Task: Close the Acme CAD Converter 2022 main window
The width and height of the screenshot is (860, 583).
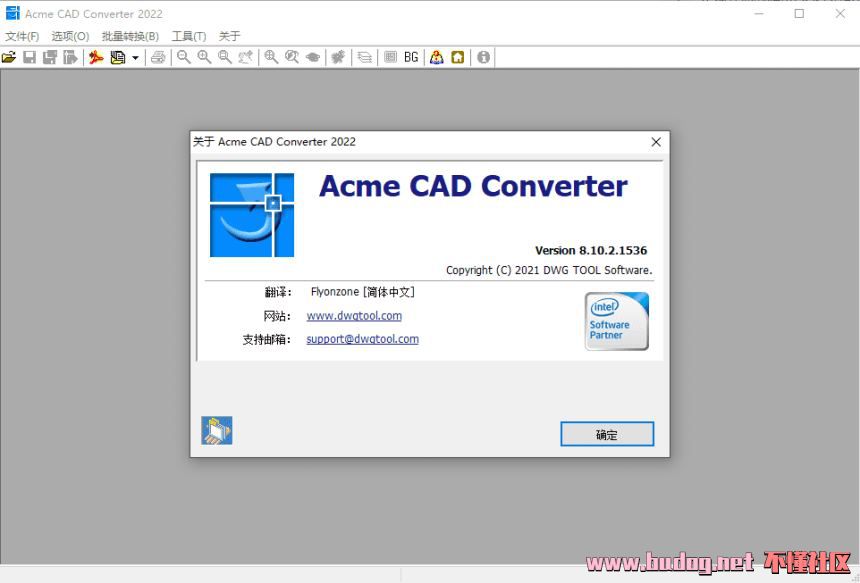Action: (x=840, y=14)
